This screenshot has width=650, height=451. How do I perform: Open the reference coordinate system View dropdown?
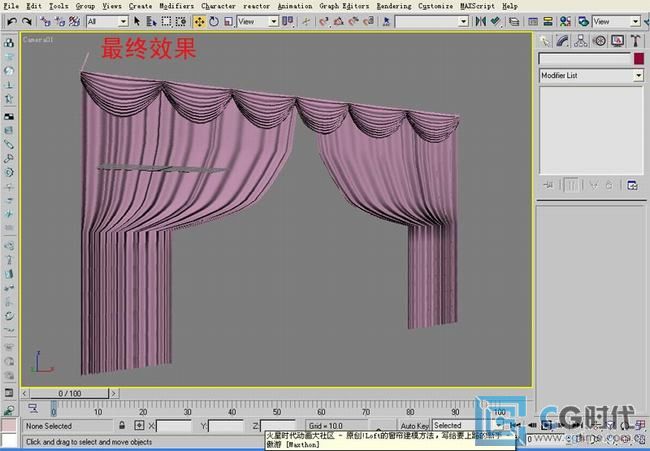tap(257, 21)
